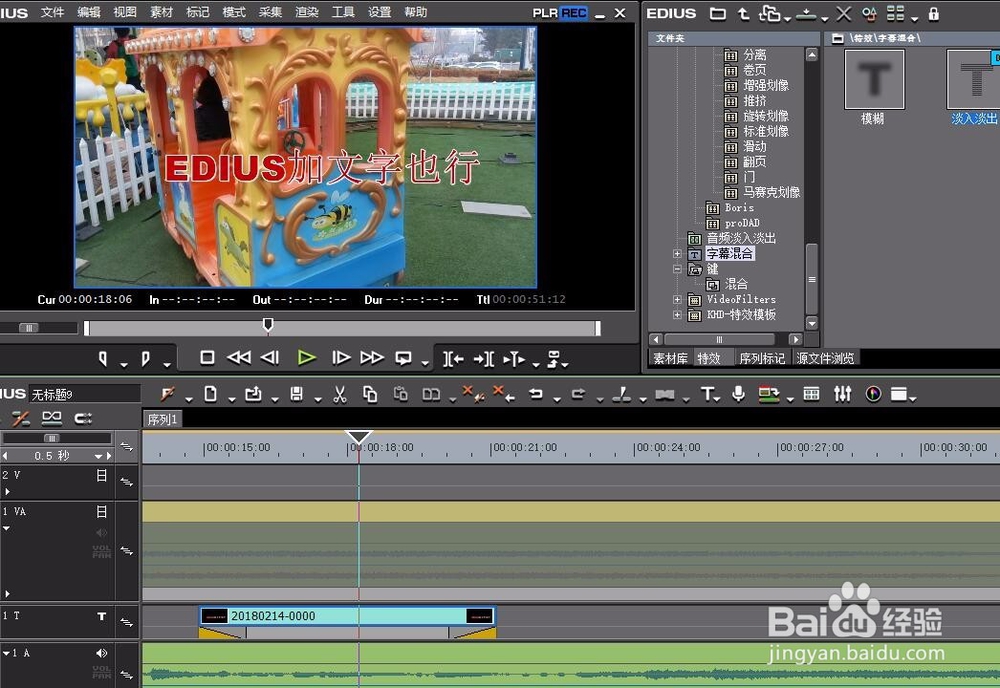1000x688 pixels.
Task: Toggle video mute on 1 VA track
Action: pyautogui.click(x=101, y=511)
